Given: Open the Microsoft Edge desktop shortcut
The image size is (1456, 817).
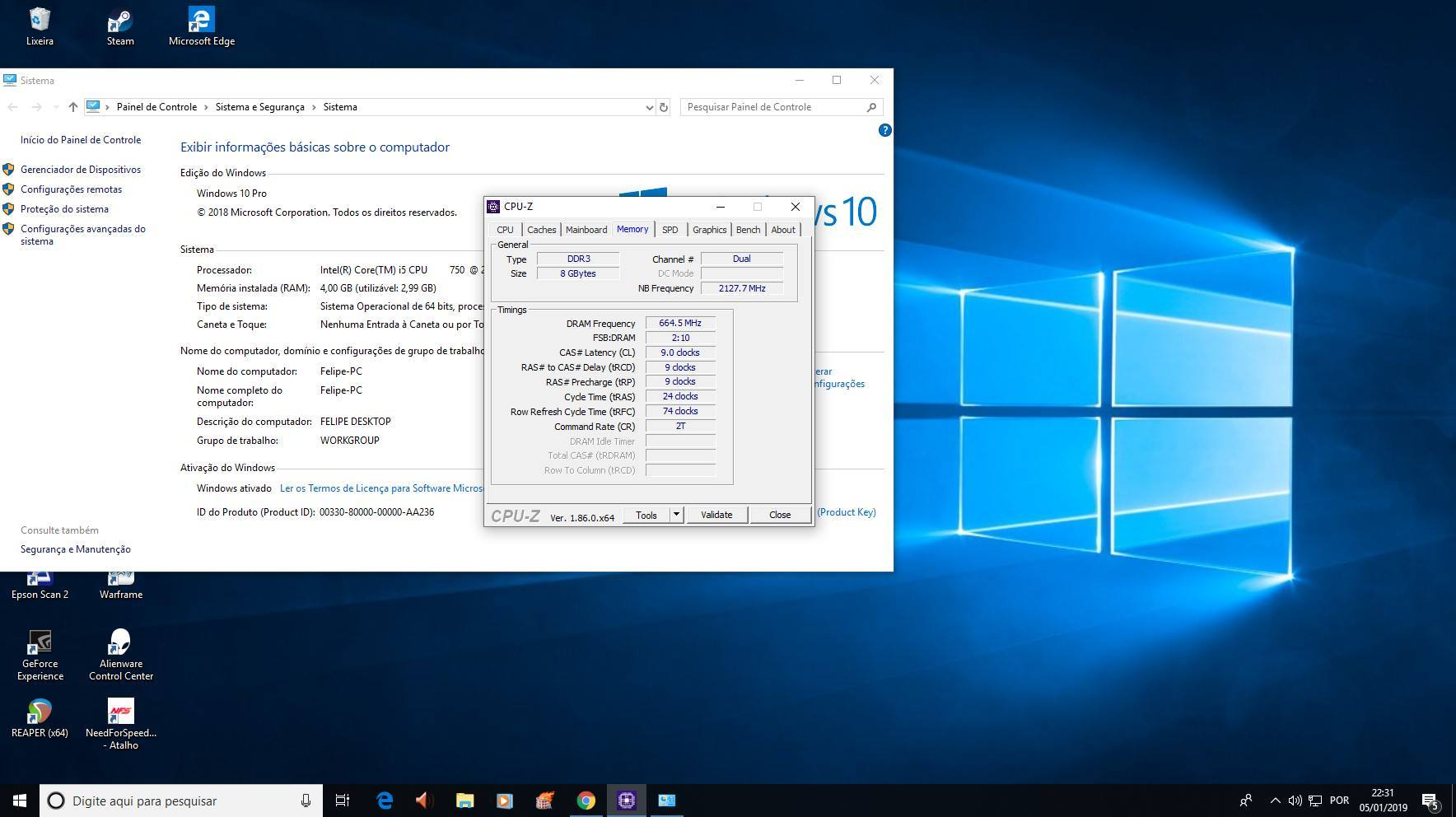Looking at the screenshot, I should pos(202,26).
